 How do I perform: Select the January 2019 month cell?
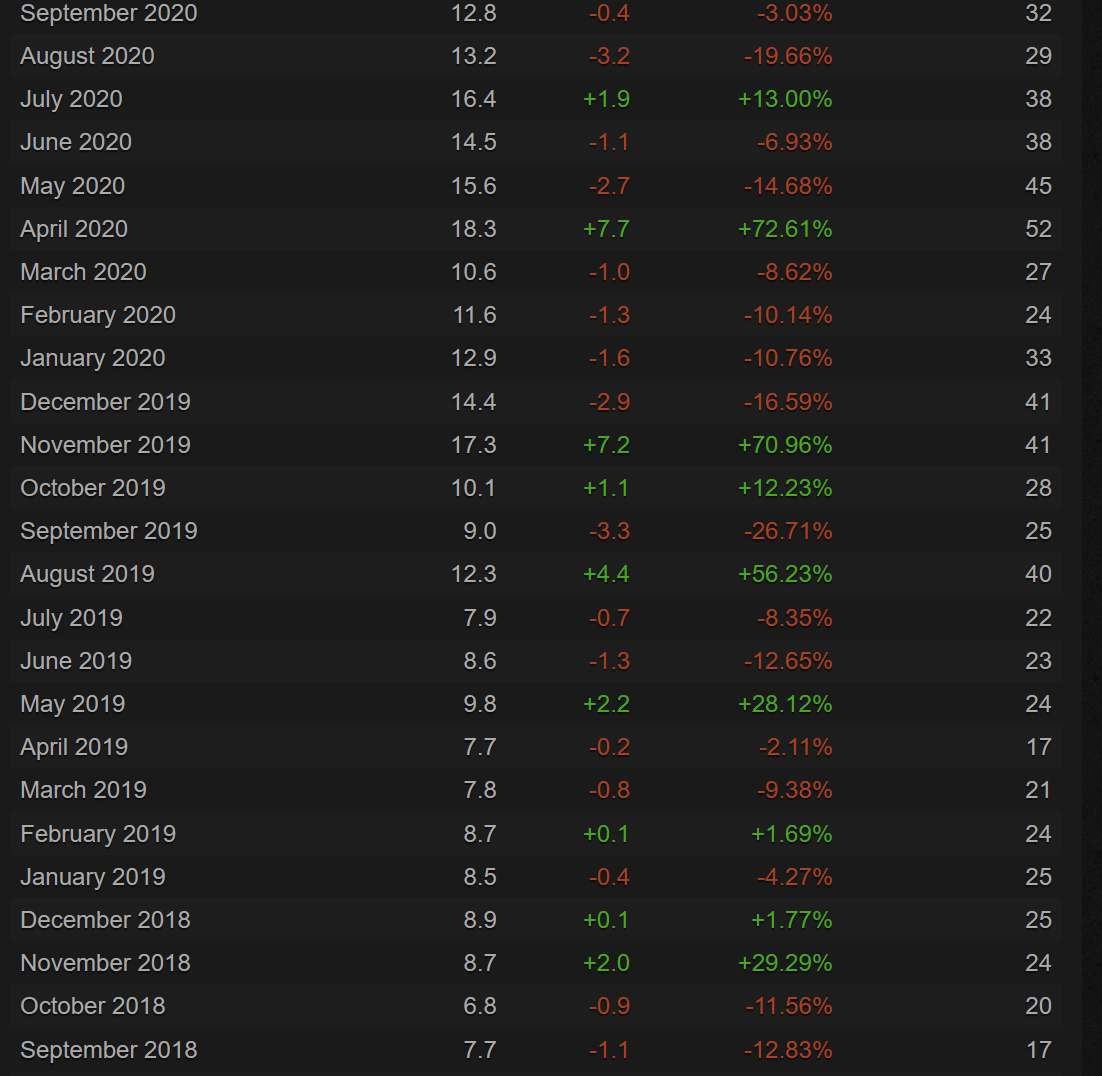(93, 877)
